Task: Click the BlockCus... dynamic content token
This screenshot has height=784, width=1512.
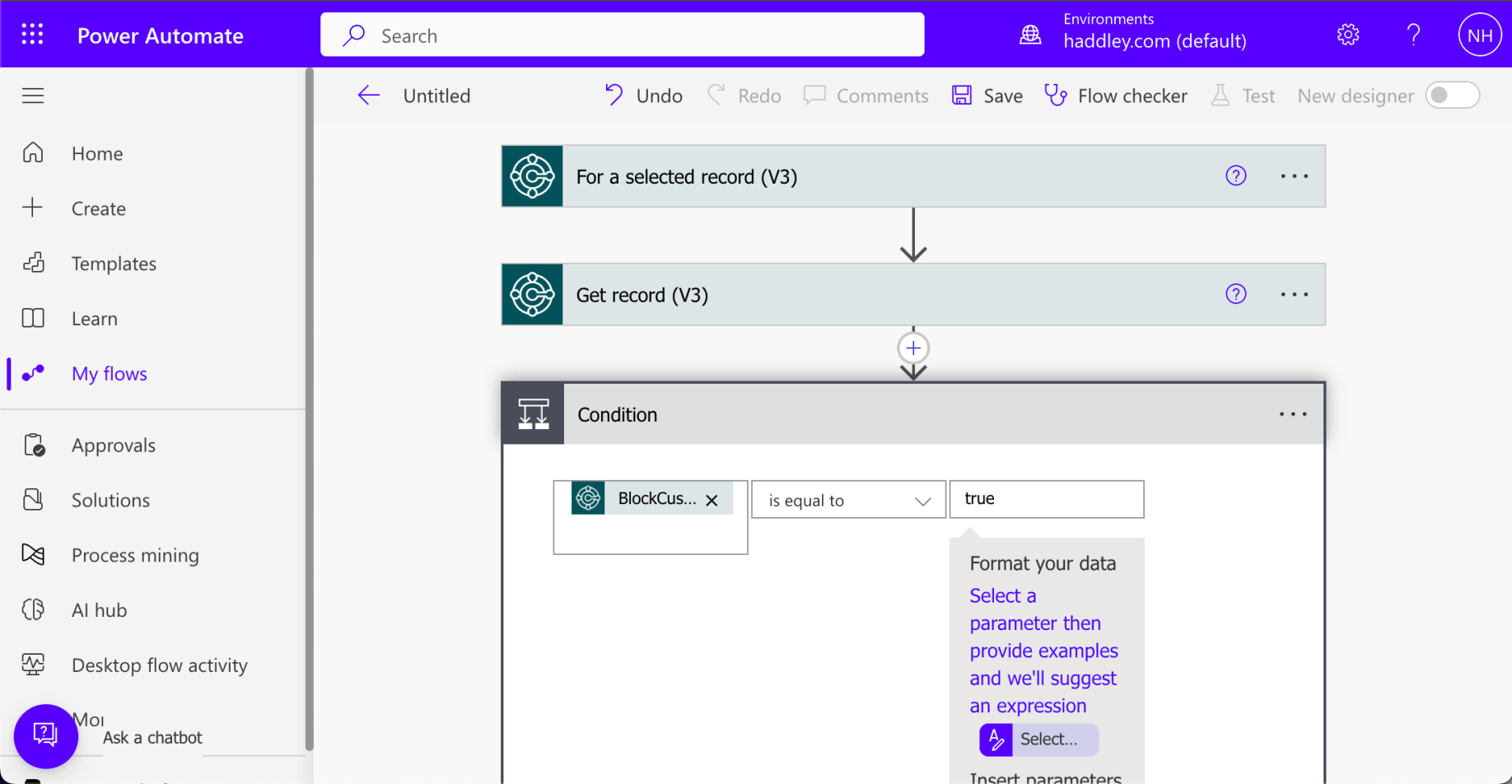Action: coord(651,498)
